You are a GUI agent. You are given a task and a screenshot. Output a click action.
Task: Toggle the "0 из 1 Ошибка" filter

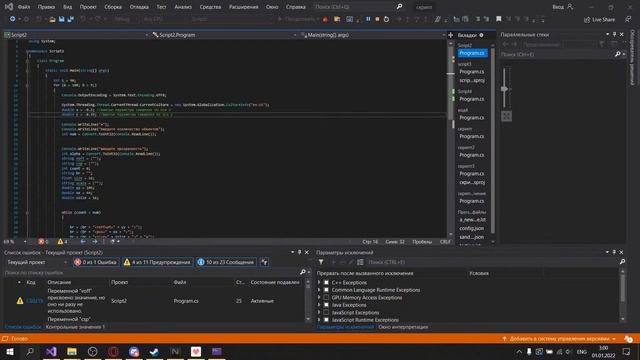click(96, 262)
